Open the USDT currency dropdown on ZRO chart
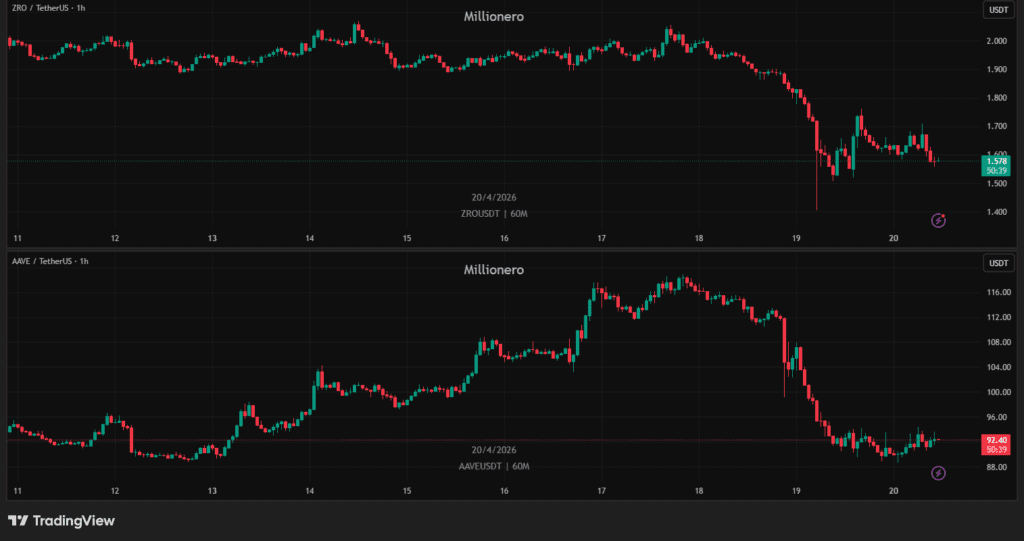 998,10
